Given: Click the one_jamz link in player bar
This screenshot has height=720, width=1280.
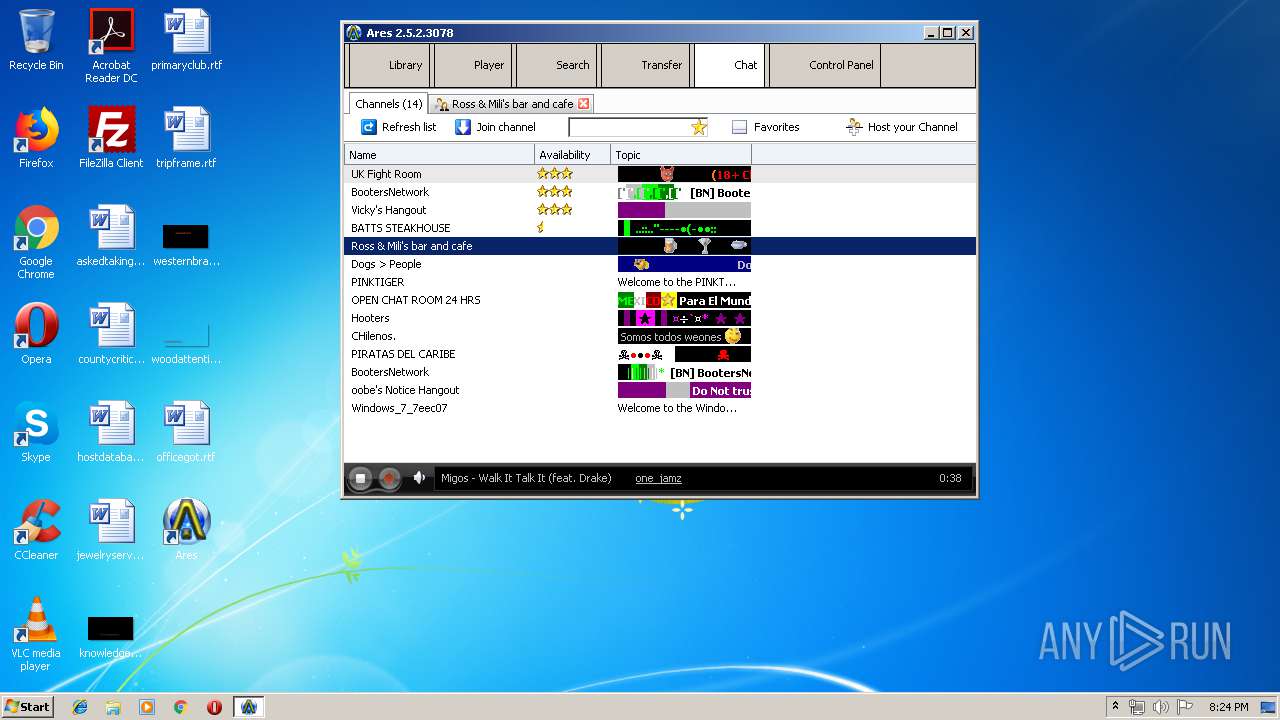Looking at the screenshot, I should tap(658, 478).
